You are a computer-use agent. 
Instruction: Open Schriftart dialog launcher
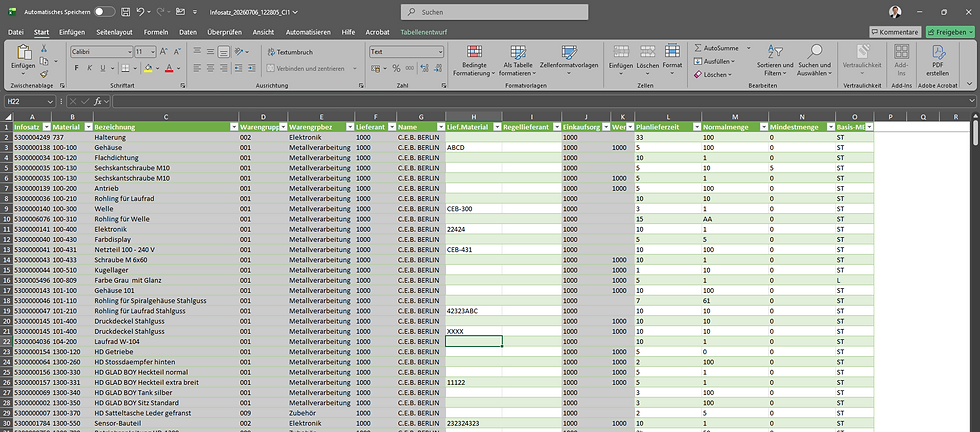182,85
